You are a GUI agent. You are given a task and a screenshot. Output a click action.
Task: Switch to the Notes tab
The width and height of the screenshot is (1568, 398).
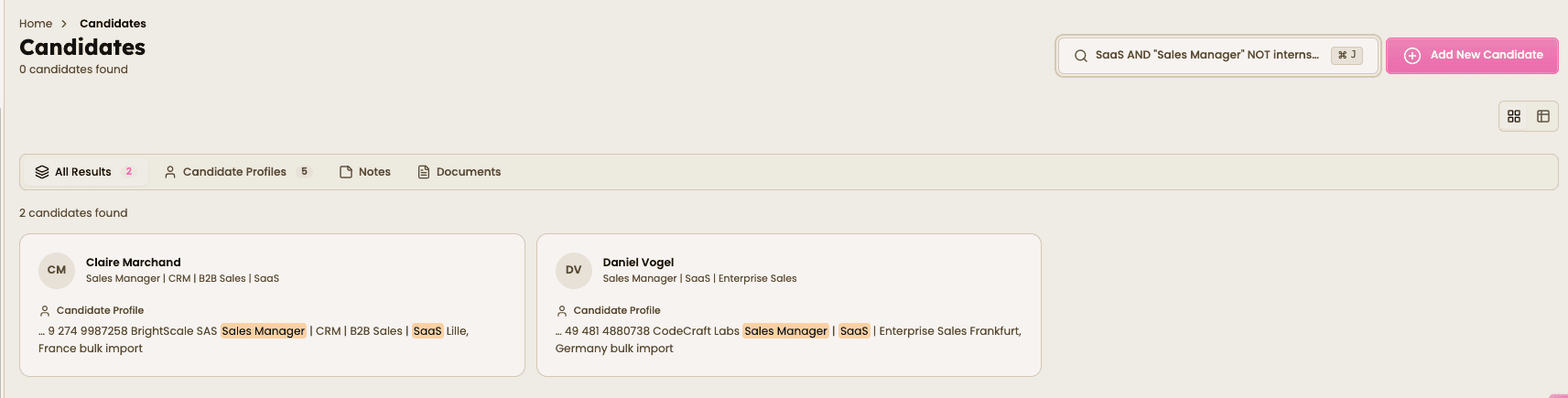point(374,172)
